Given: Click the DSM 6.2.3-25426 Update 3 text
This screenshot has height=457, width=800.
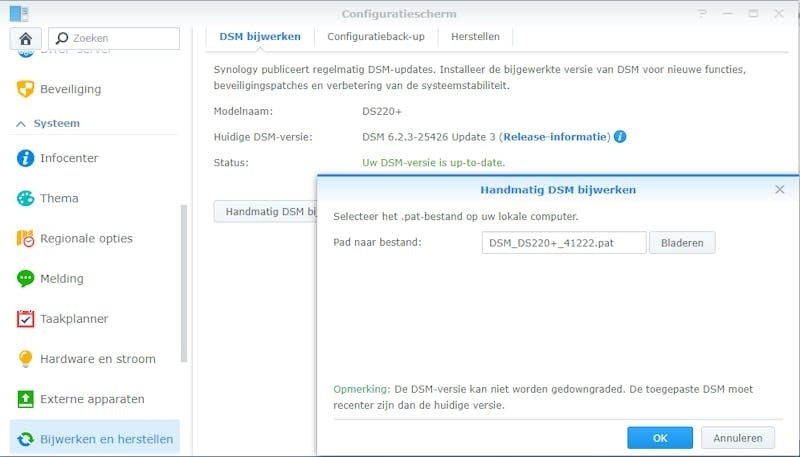Looking at the screenshot, I should point(429,137).
